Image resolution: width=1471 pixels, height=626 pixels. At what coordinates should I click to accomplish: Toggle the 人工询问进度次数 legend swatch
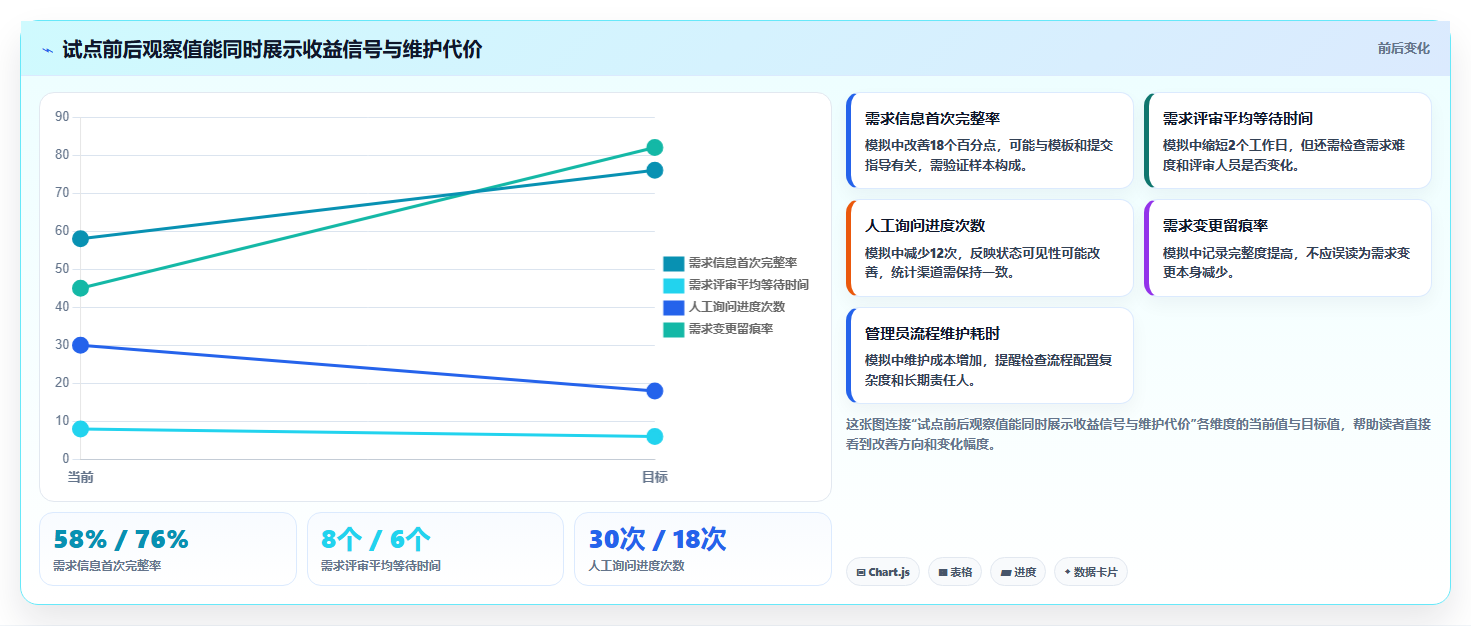tap(673, 307)
